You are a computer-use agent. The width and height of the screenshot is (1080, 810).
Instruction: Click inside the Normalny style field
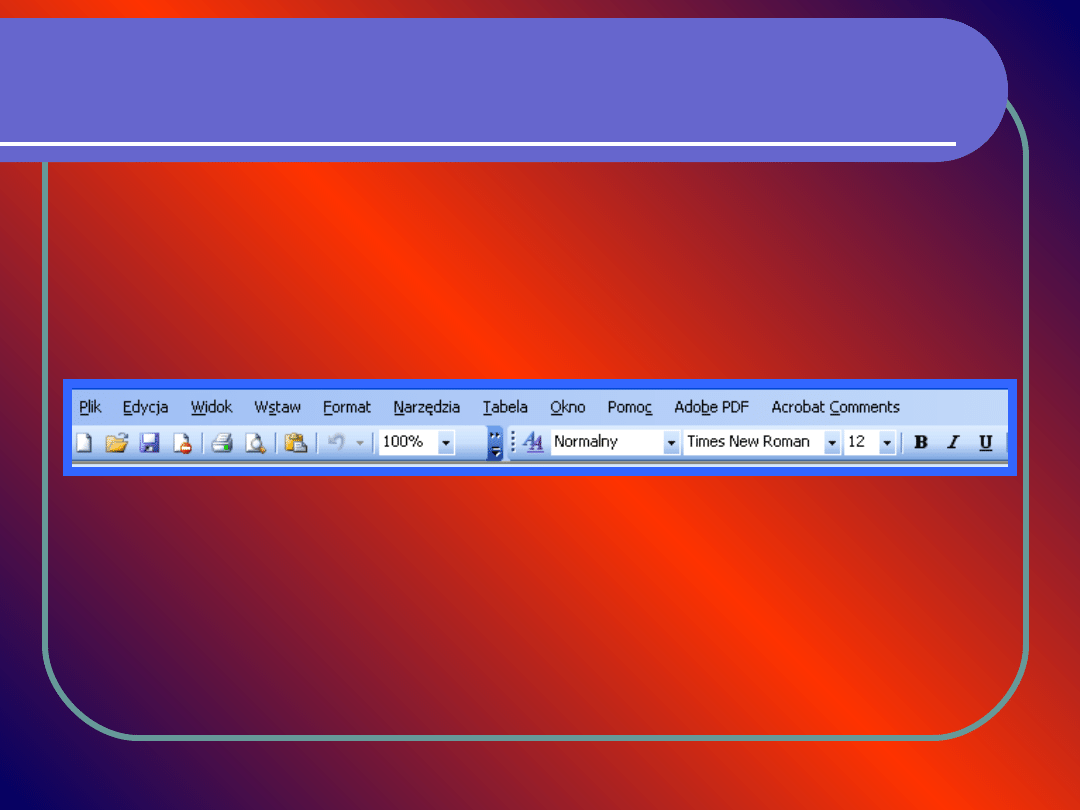(607, 442)
